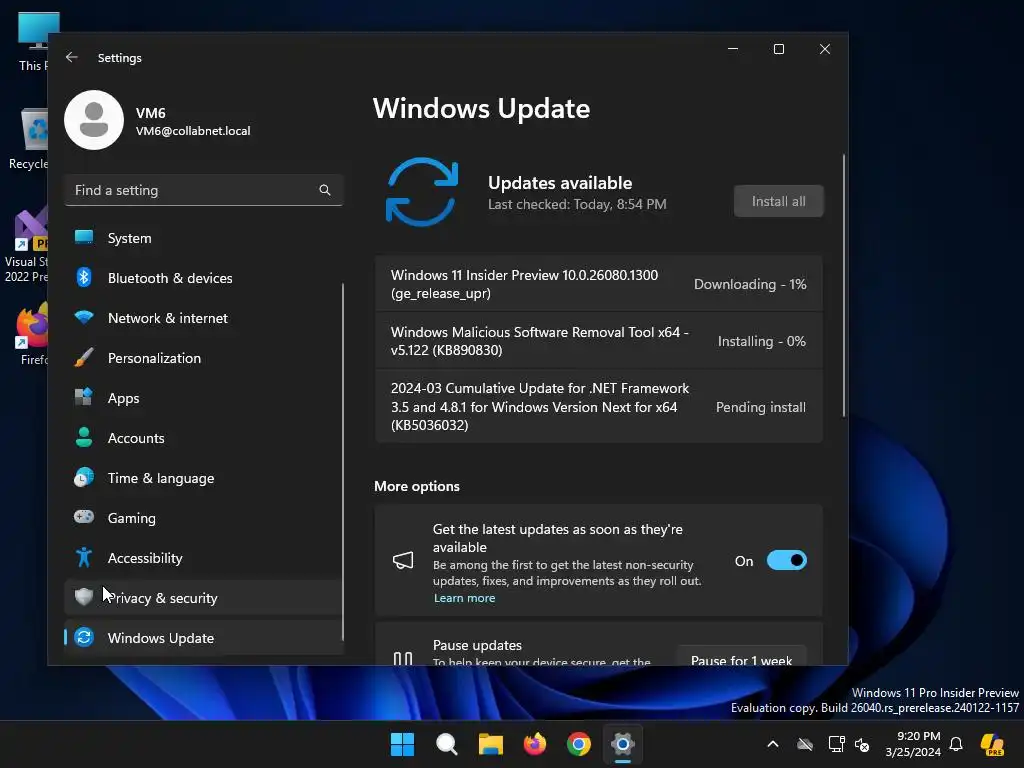The image size is (1024, 768).
Task: Select Personalization in the sidebar
Action: (203, 357)
